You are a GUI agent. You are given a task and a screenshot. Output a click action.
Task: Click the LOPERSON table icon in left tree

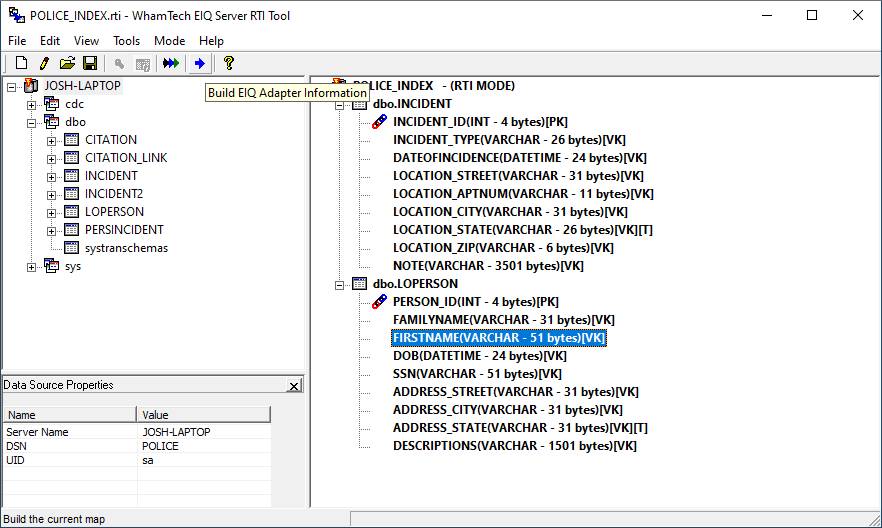pyautogui.click(x=71, y=211)
